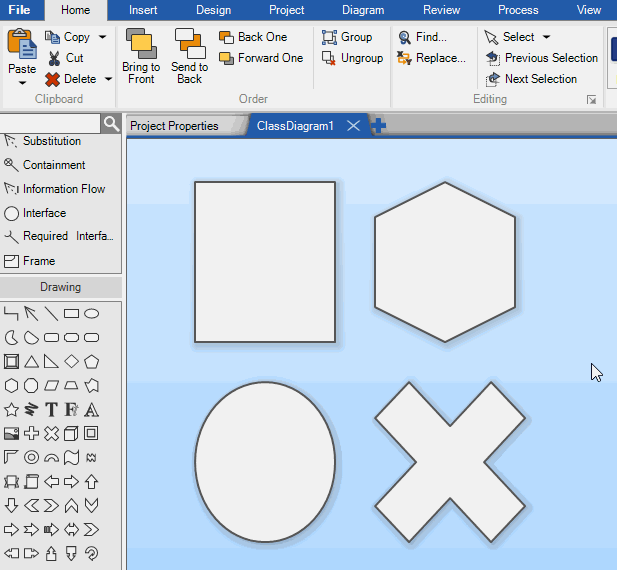Choose the pentagon shape tool
617x570 pixels.
point(92,362)
